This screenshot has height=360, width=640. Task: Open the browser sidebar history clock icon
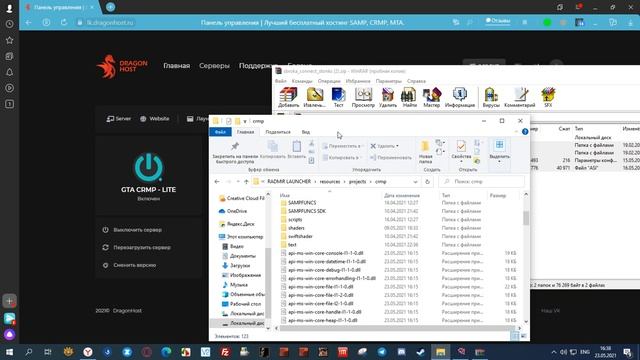click(x=9, y=24)
